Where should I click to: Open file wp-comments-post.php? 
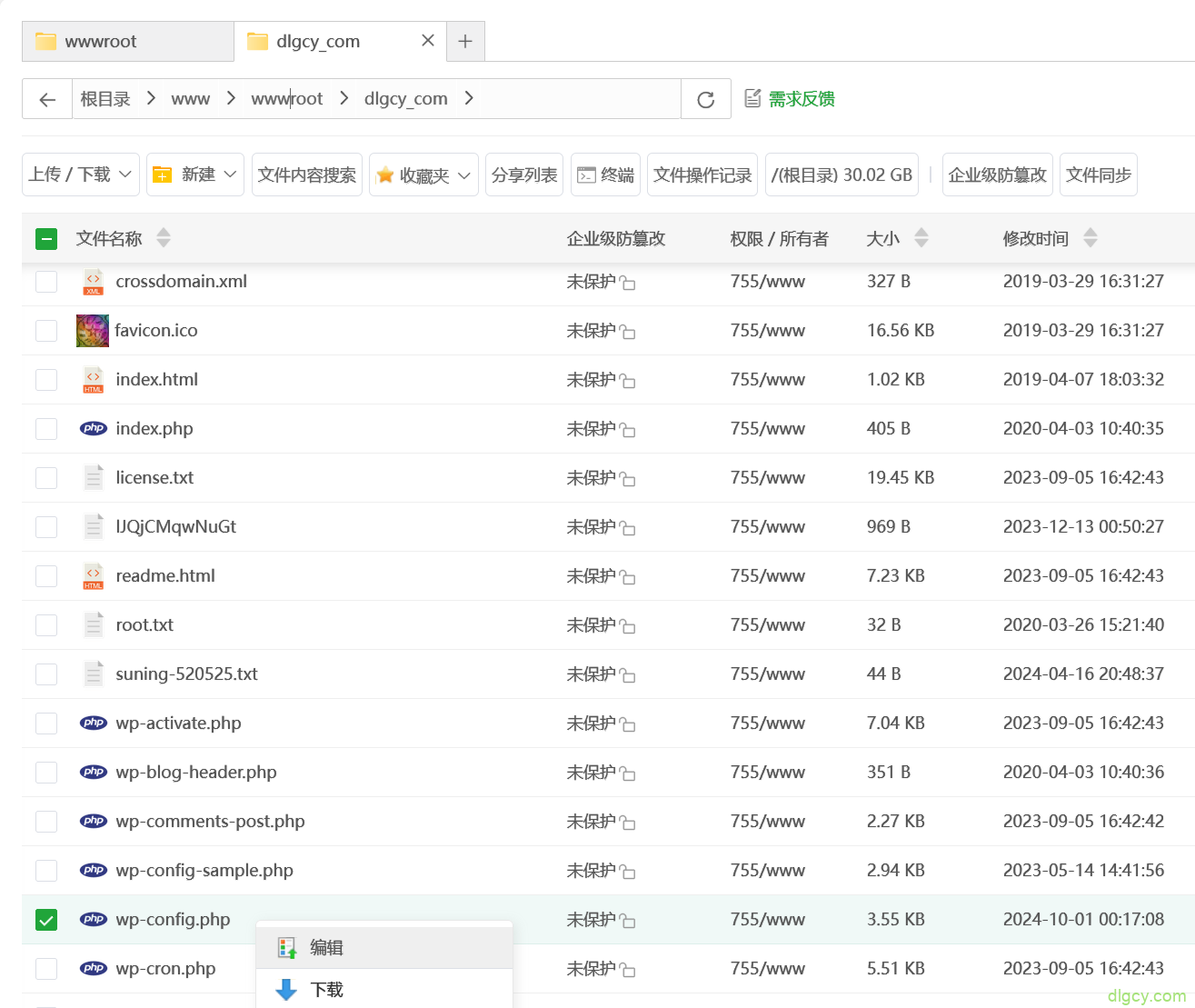pos(210,822)
